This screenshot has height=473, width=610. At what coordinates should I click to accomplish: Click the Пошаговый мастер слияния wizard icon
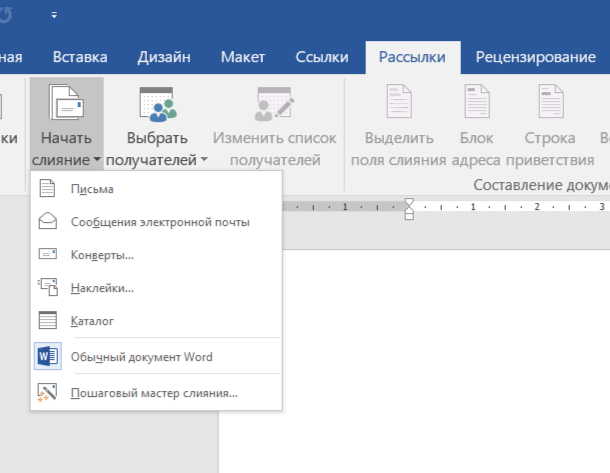tap(48, 392)
